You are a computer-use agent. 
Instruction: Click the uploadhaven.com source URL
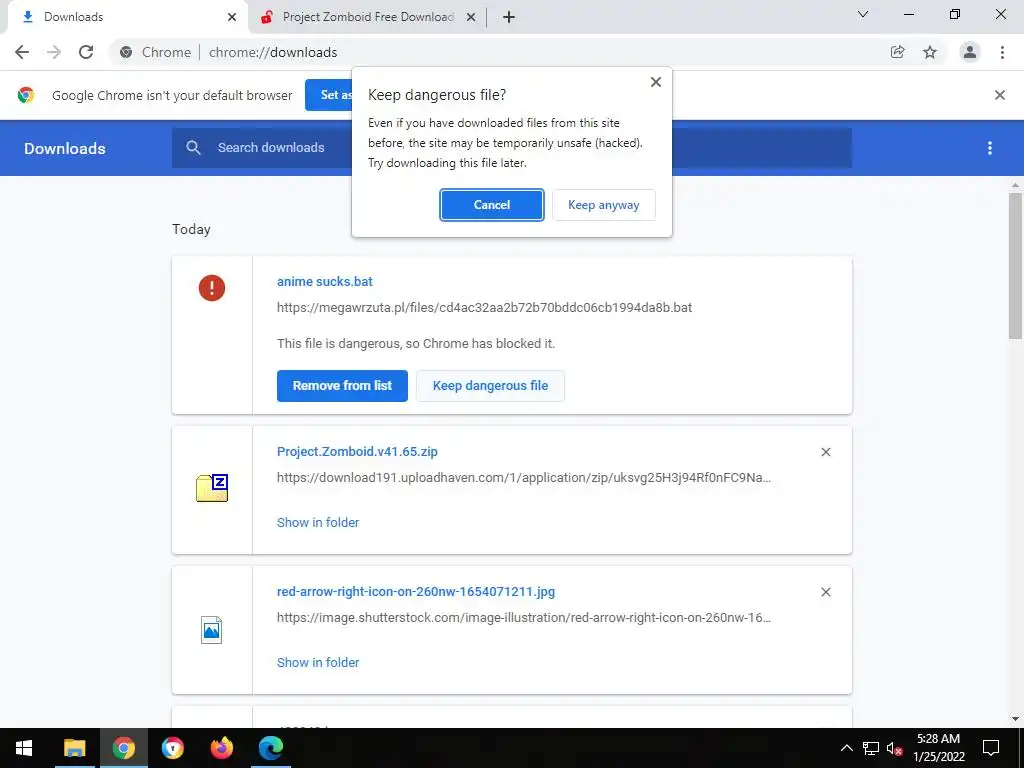click(524, 477)
